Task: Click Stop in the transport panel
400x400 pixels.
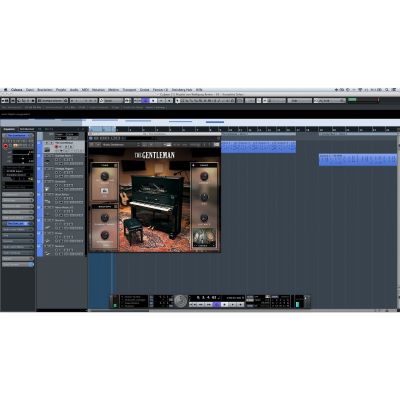Action: (x=225, y=304)
